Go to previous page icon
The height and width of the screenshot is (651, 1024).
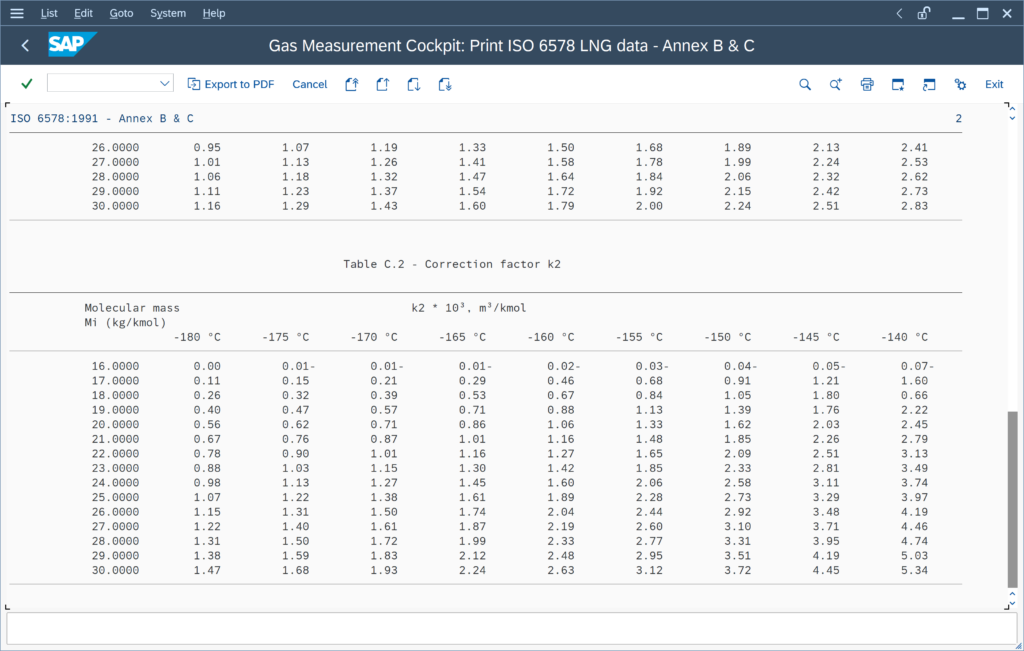click(x=383, y=84)
